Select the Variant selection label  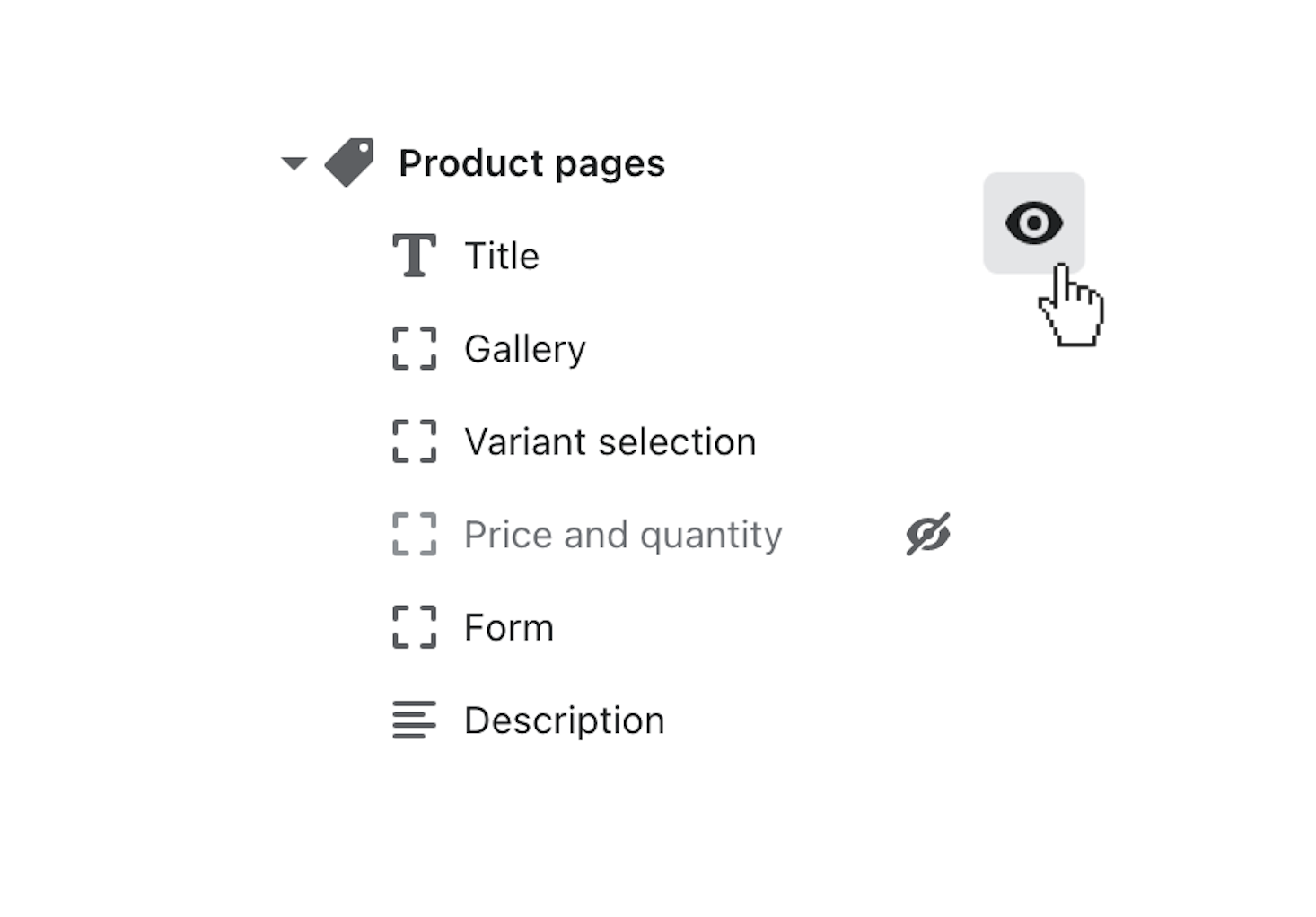(x=610, y=441)
